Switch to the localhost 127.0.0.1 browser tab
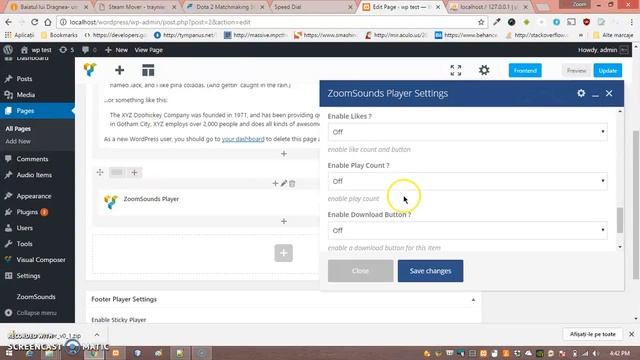 point(489,7)
